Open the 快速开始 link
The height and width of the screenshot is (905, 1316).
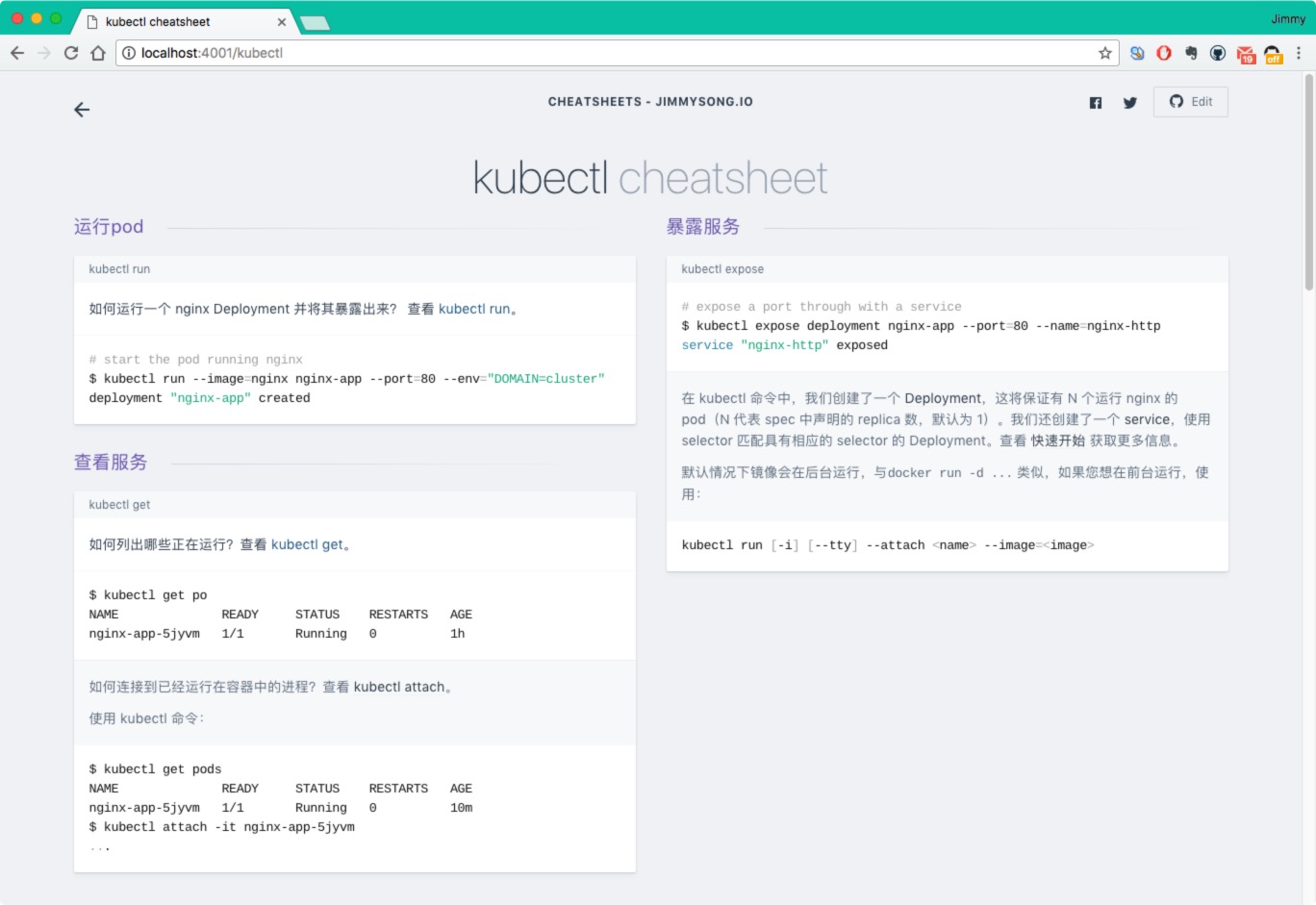(1058, 440)
